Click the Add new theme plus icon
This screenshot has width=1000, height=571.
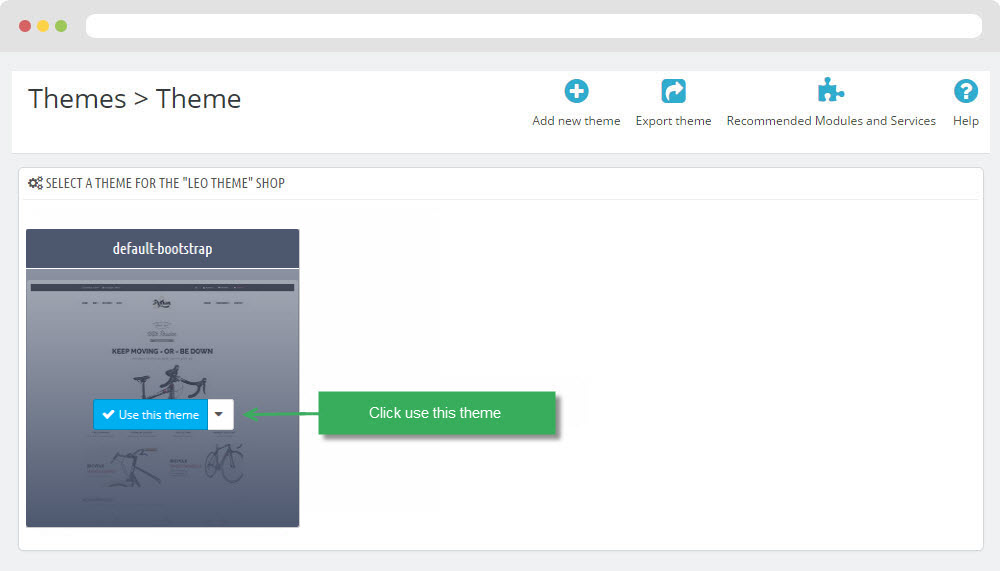[576, 92]
